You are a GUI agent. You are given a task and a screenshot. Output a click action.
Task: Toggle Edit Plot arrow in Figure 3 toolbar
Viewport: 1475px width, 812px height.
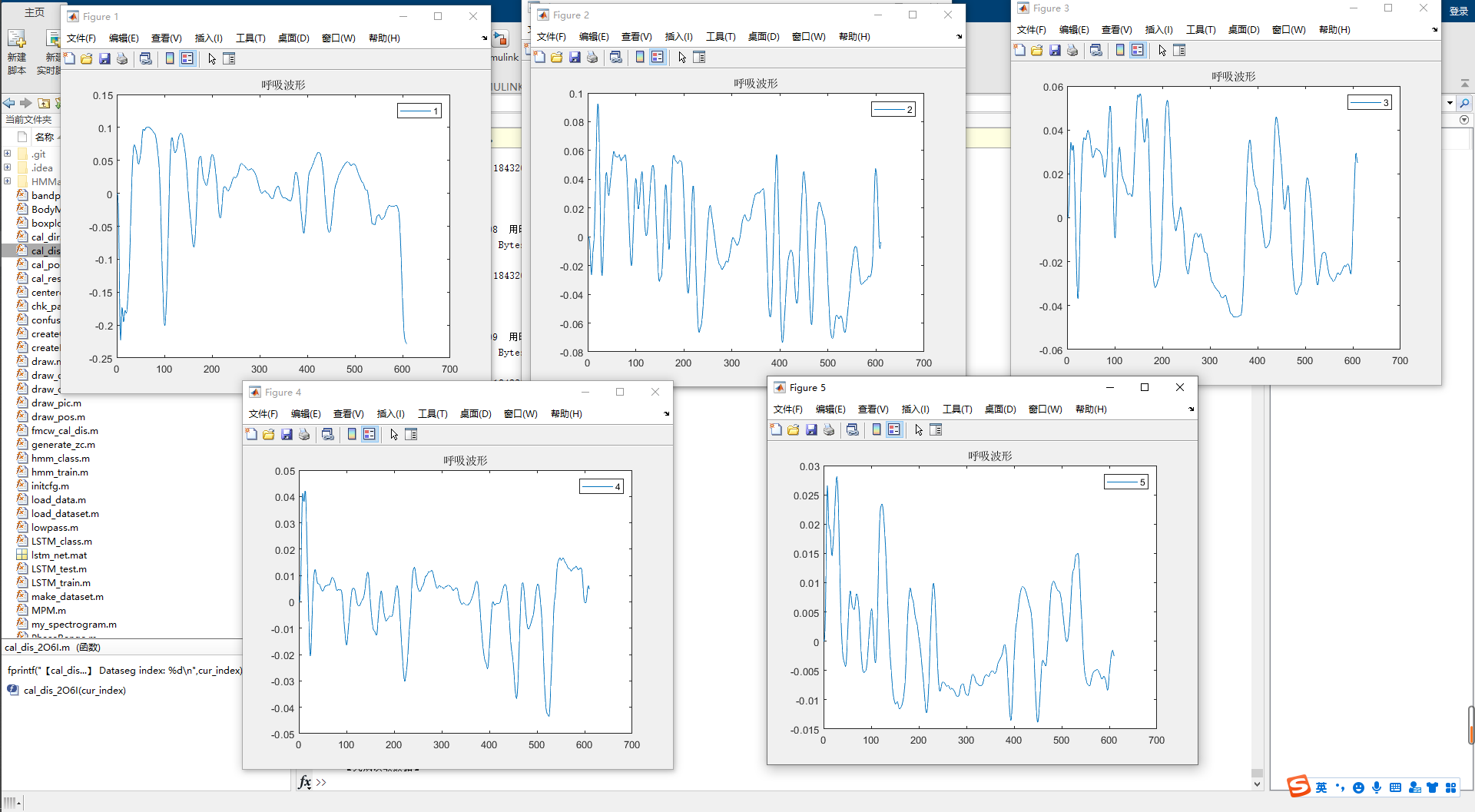(x=1162, y=51)
